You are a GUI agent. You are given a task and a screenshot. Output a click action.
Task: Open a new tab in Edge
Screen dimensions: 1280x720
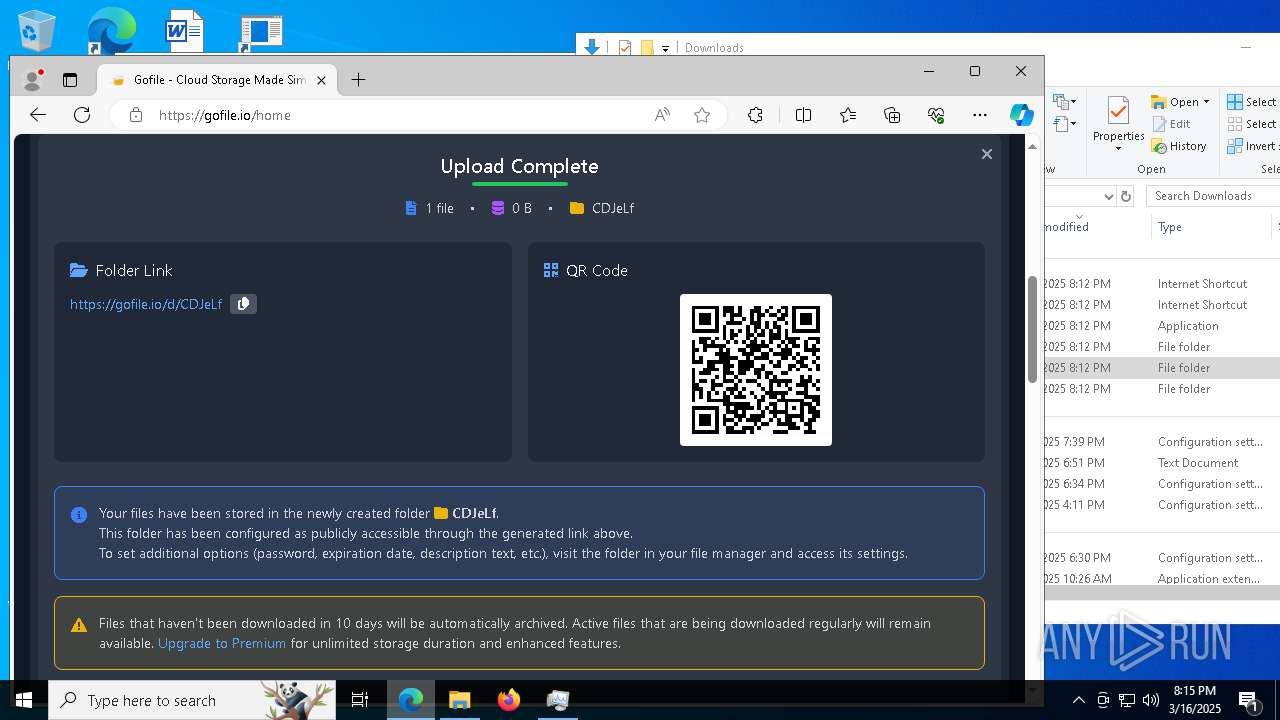358,80
